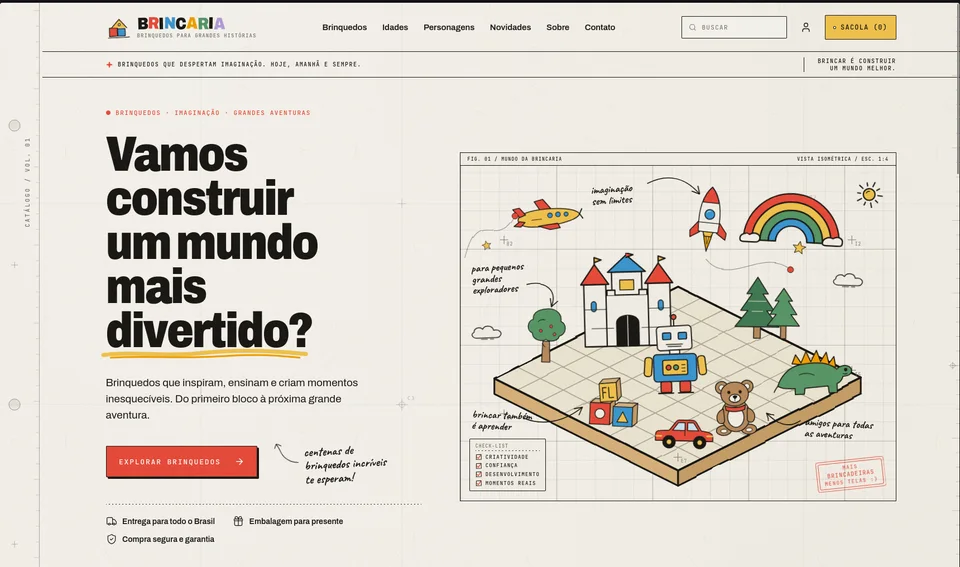Click the round apple tree illustration

[546, 334]
